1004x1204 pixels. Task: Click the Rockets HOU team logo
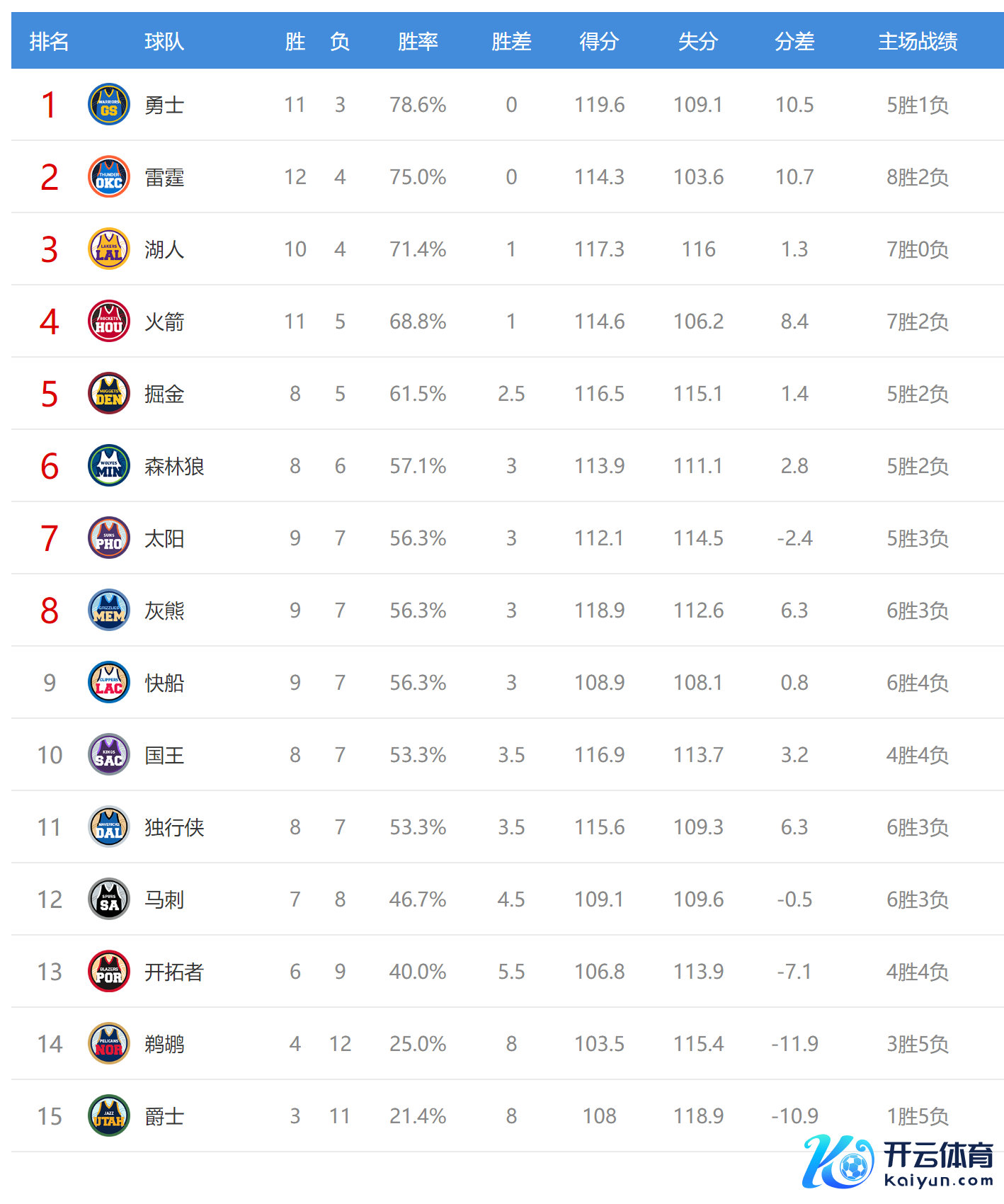click(109, 321)
